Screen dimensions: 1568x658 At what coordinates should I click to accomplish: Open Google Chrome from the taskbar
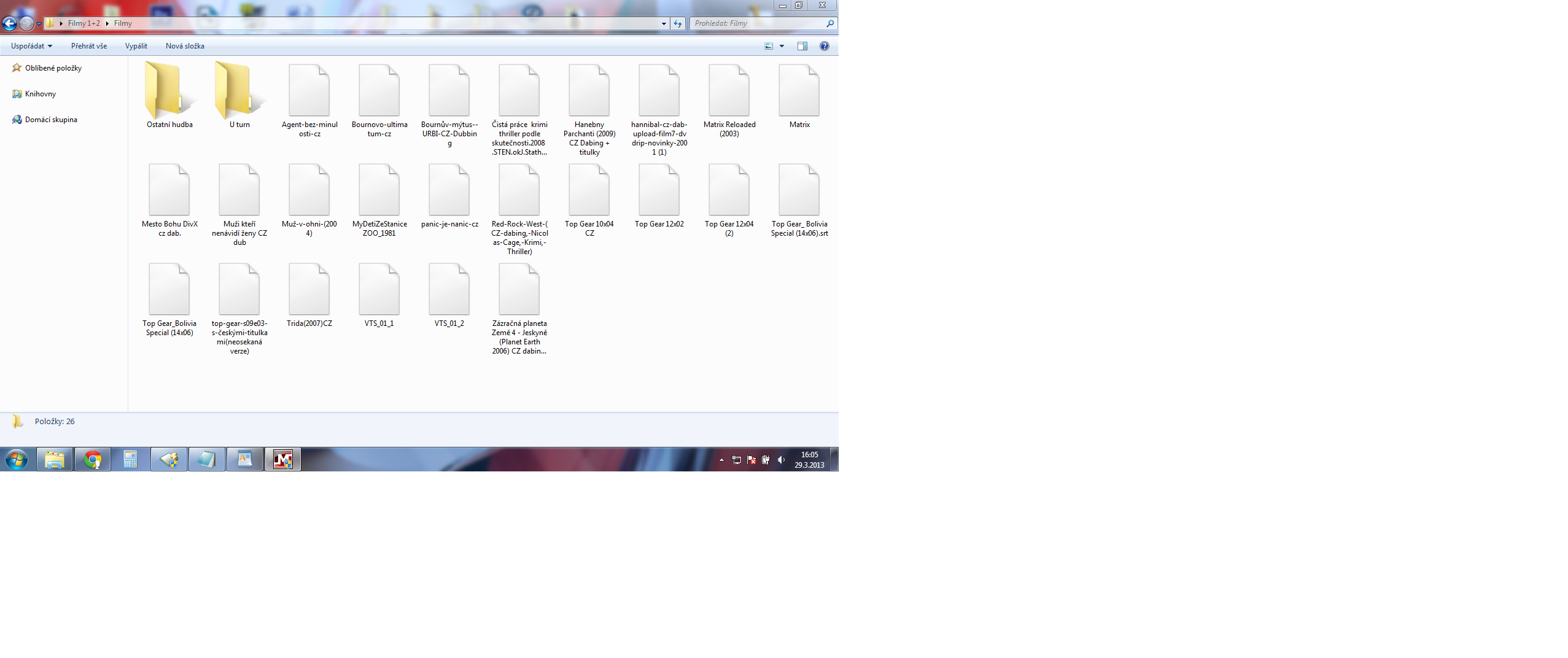[93, 459]
